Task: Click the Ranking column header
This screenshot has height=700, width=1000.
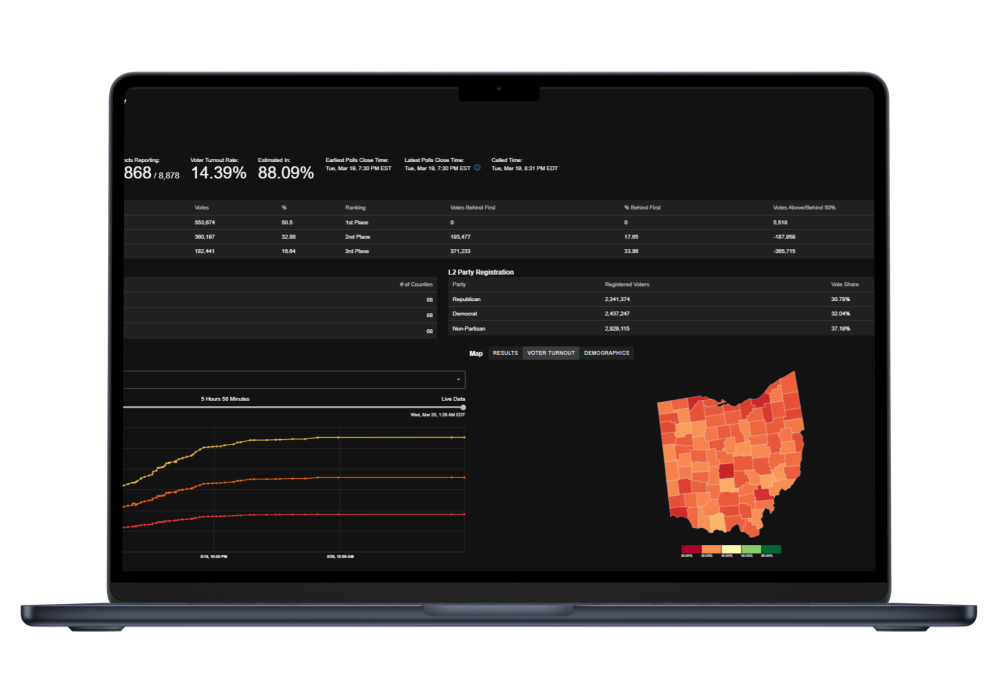Action: pyautogui.click(x=356, y=207)
